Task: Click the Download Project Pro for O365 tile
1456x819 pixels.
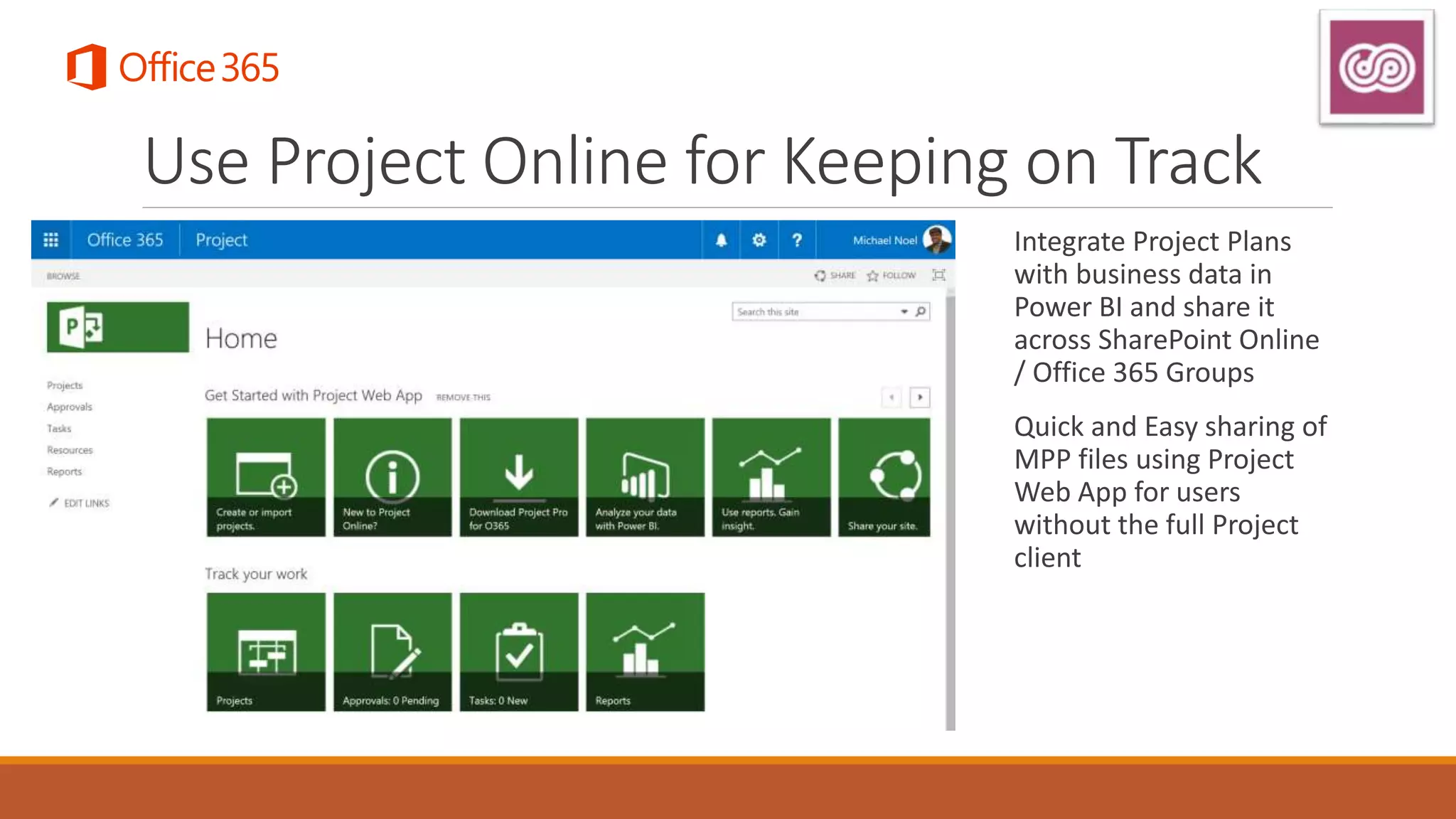Action: pos(519,477)
